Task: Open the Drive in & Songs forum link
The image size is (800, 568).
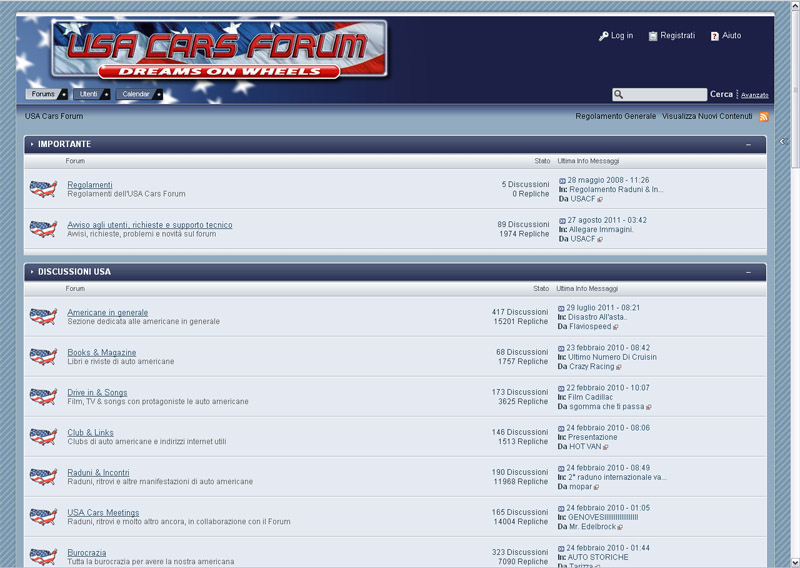Action: (x=97, y=392)
